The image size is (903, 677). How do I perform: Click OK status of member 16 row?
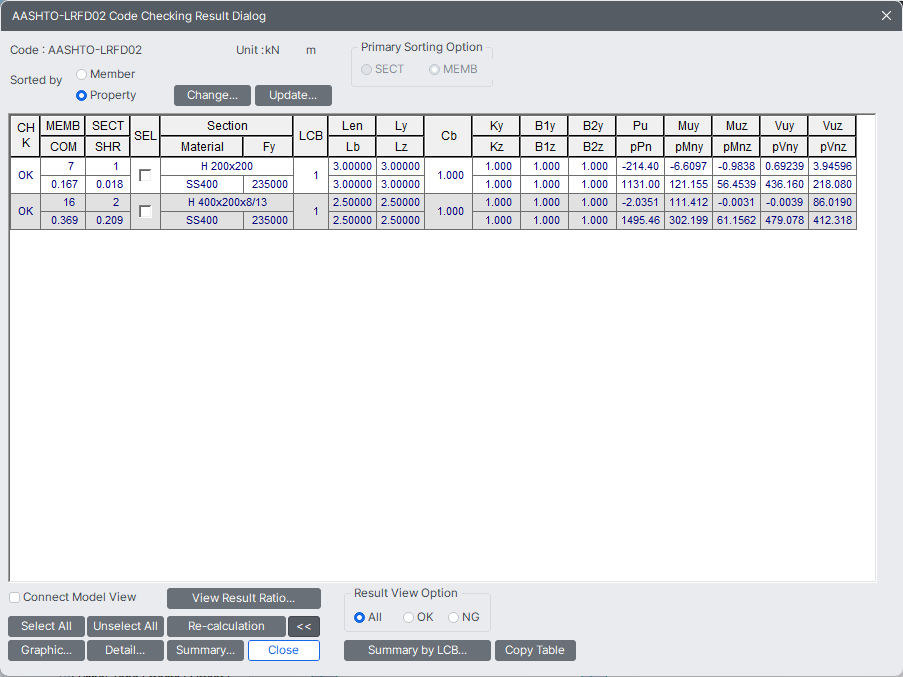coord(25,211)
